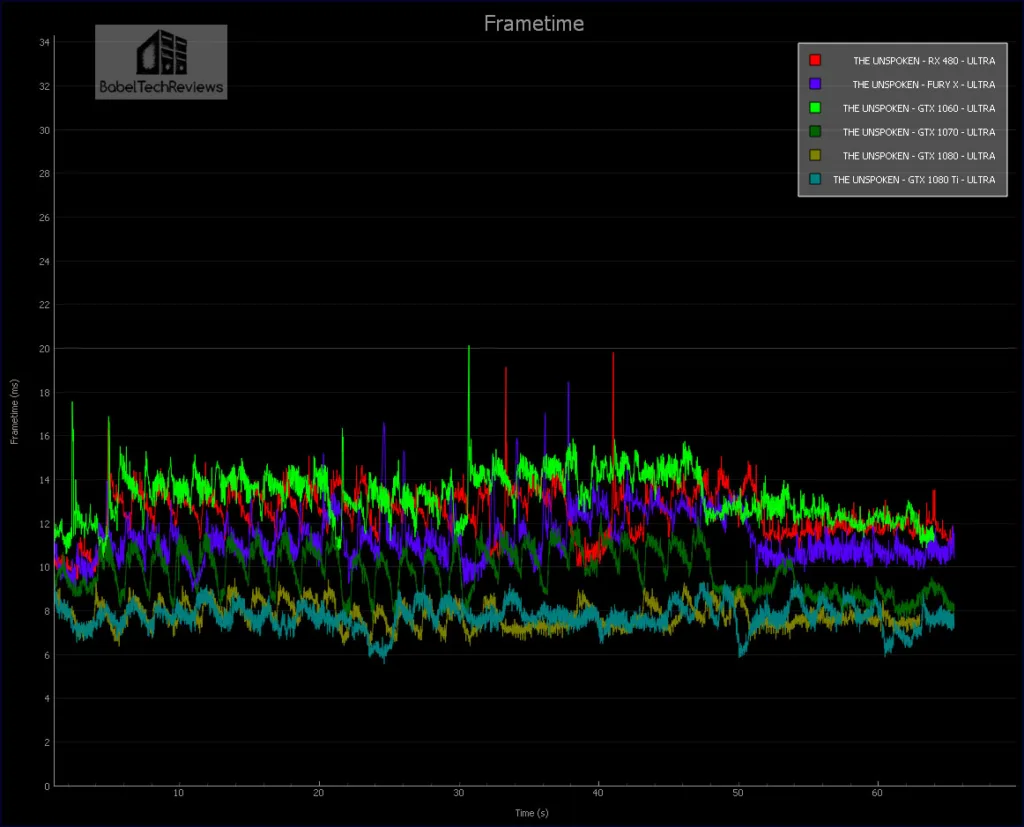1024x827 pixels.
Task: Click the 50 tick on the time axis
Action: pyautogui.click(x=737, y=794)
